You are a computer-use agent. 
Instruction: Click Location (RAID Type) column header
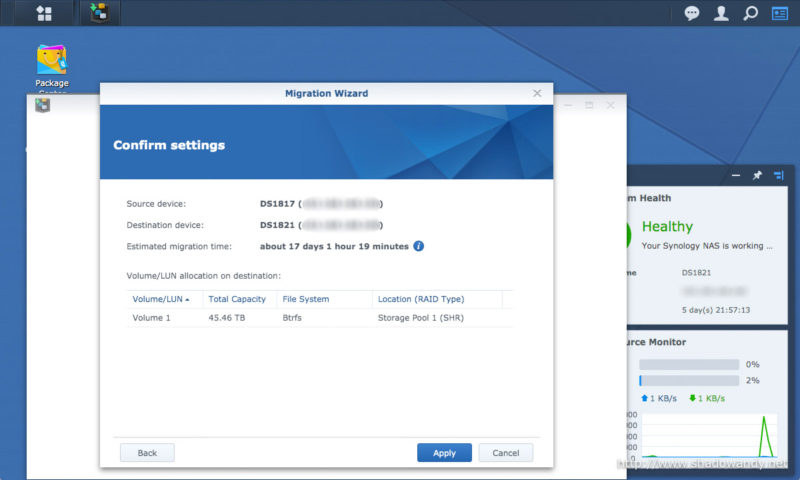click(421, 299)
